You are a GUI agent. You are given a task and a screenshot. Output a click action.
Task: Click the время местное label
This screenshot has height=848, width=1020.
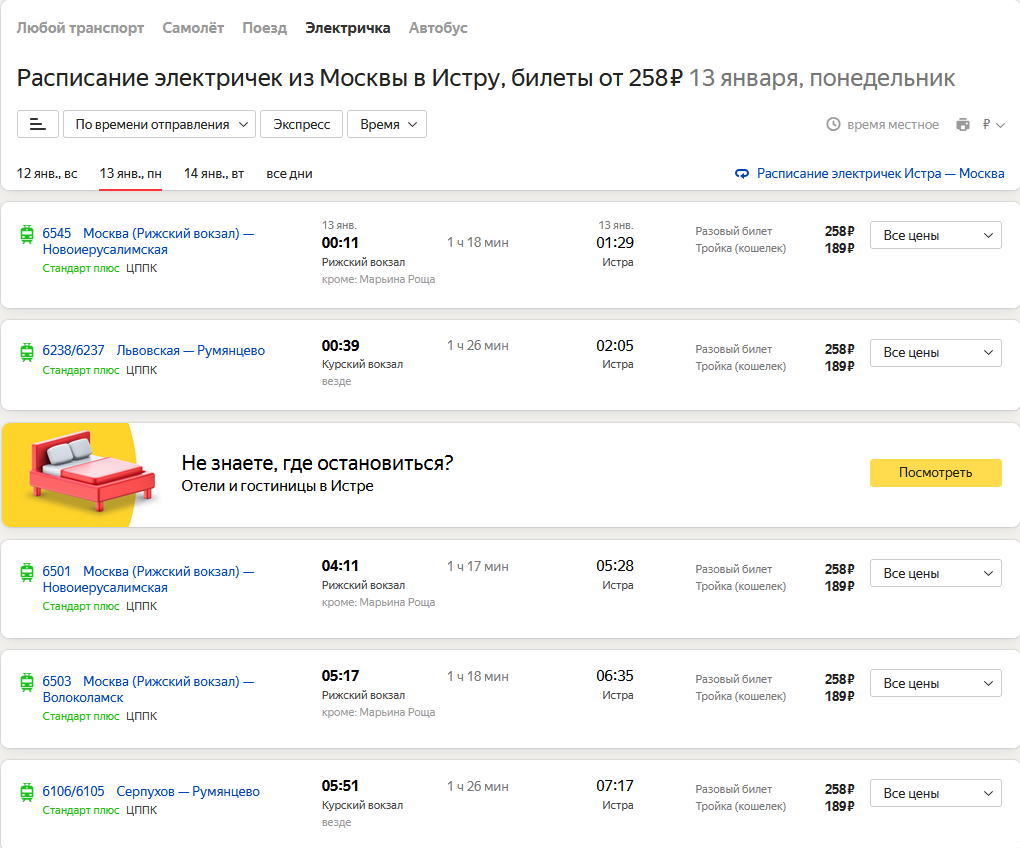click(892, 124)
